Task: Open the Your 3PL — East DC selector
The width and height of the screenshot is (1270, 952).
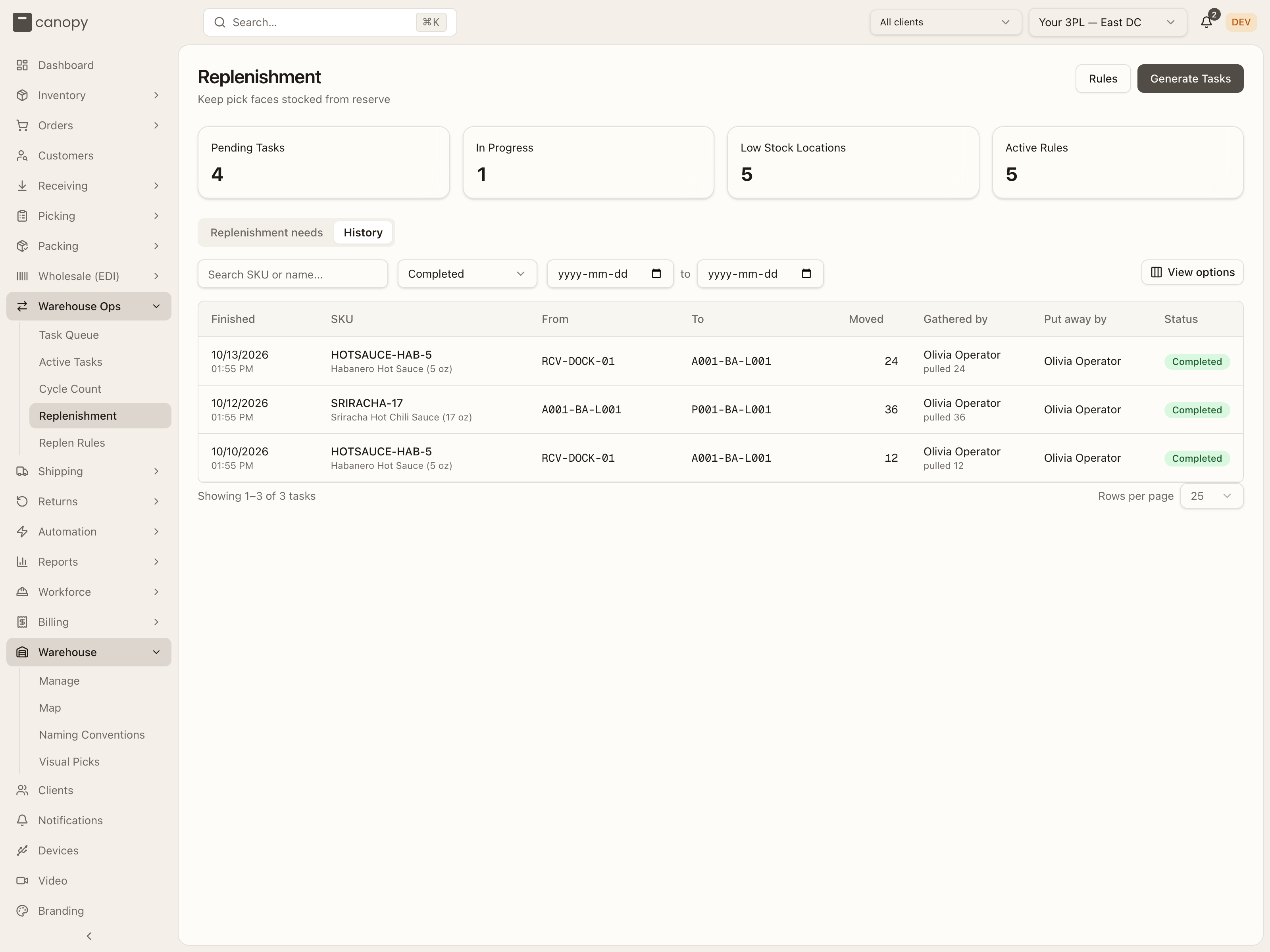Action: point(1108,22)
